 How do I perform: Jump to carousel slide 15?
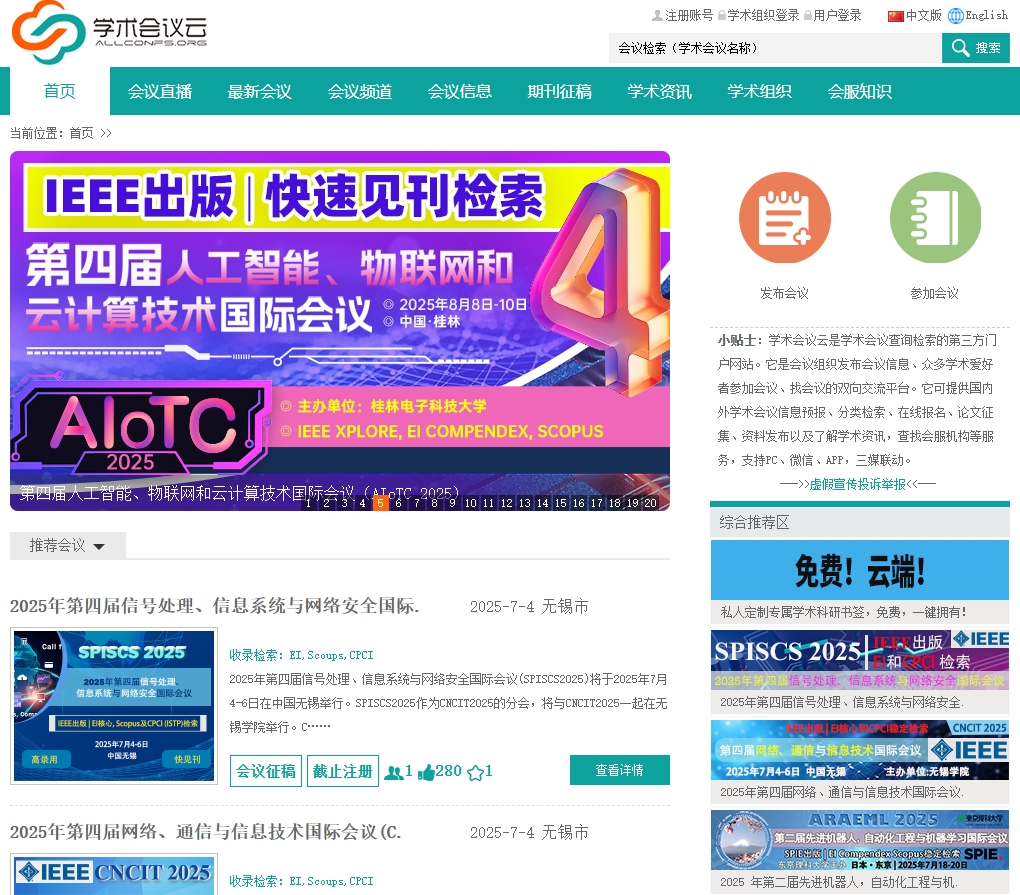point(561,503)
